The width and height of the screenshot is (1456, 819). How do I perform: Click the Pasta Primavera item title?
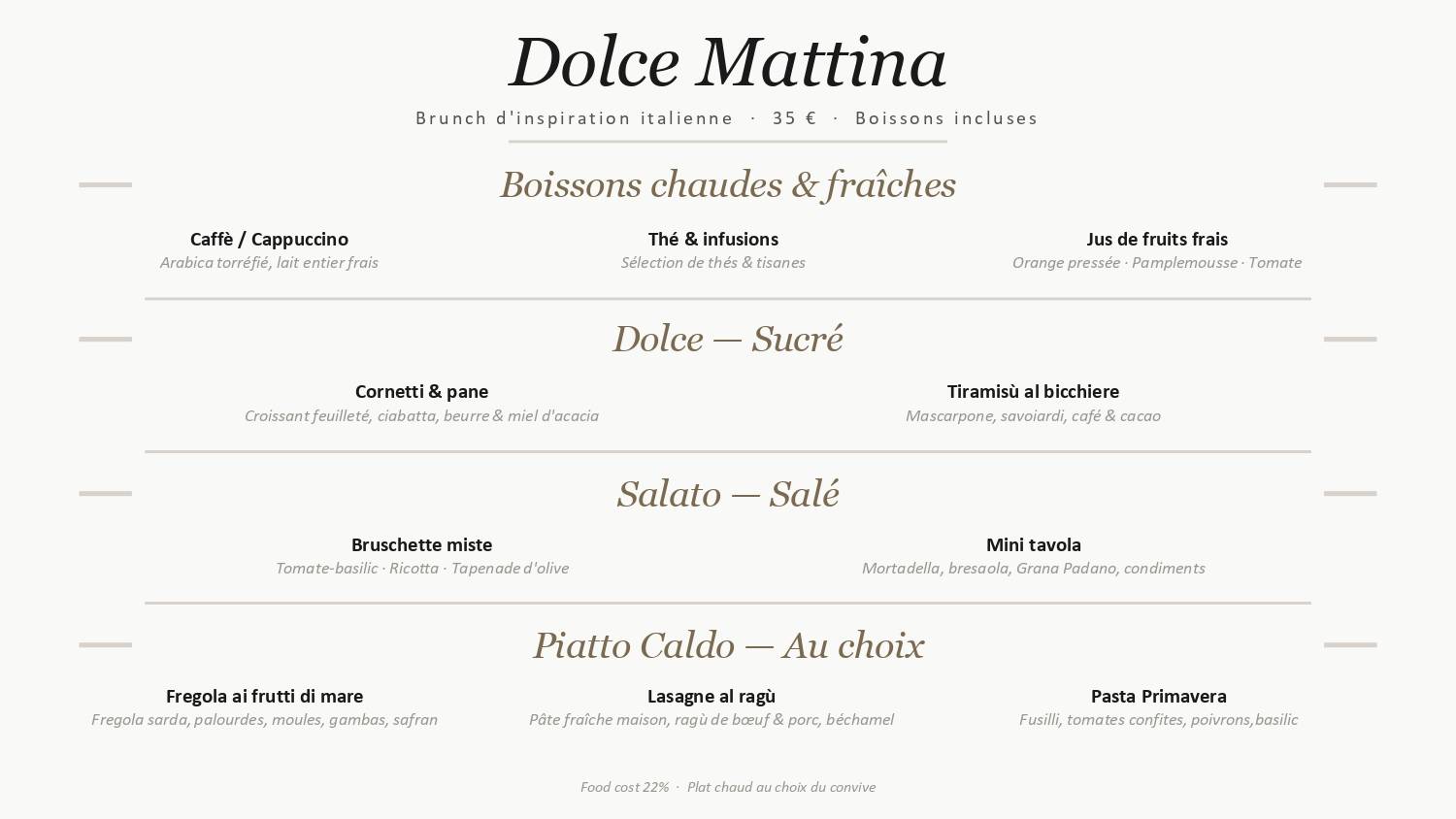1158,696
